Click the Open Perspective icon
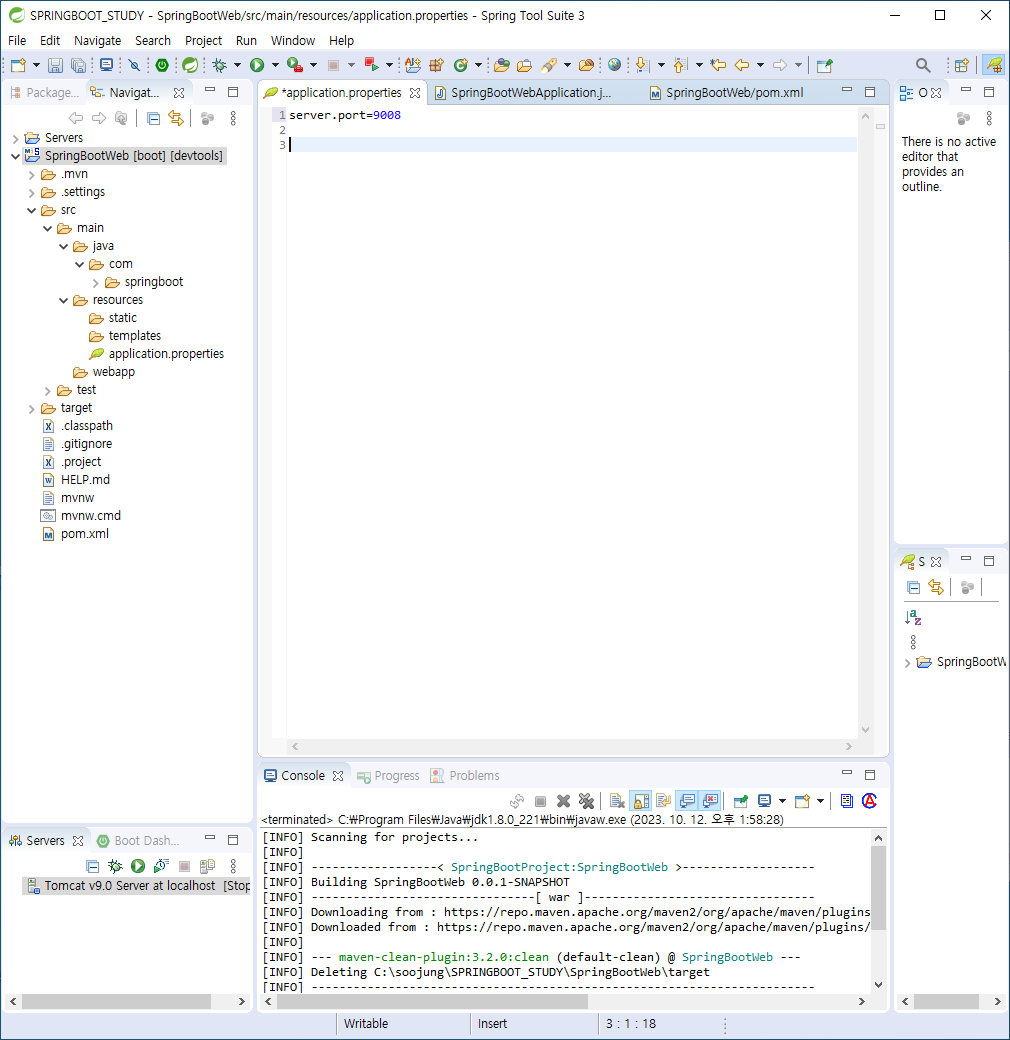 click(961, 65)
